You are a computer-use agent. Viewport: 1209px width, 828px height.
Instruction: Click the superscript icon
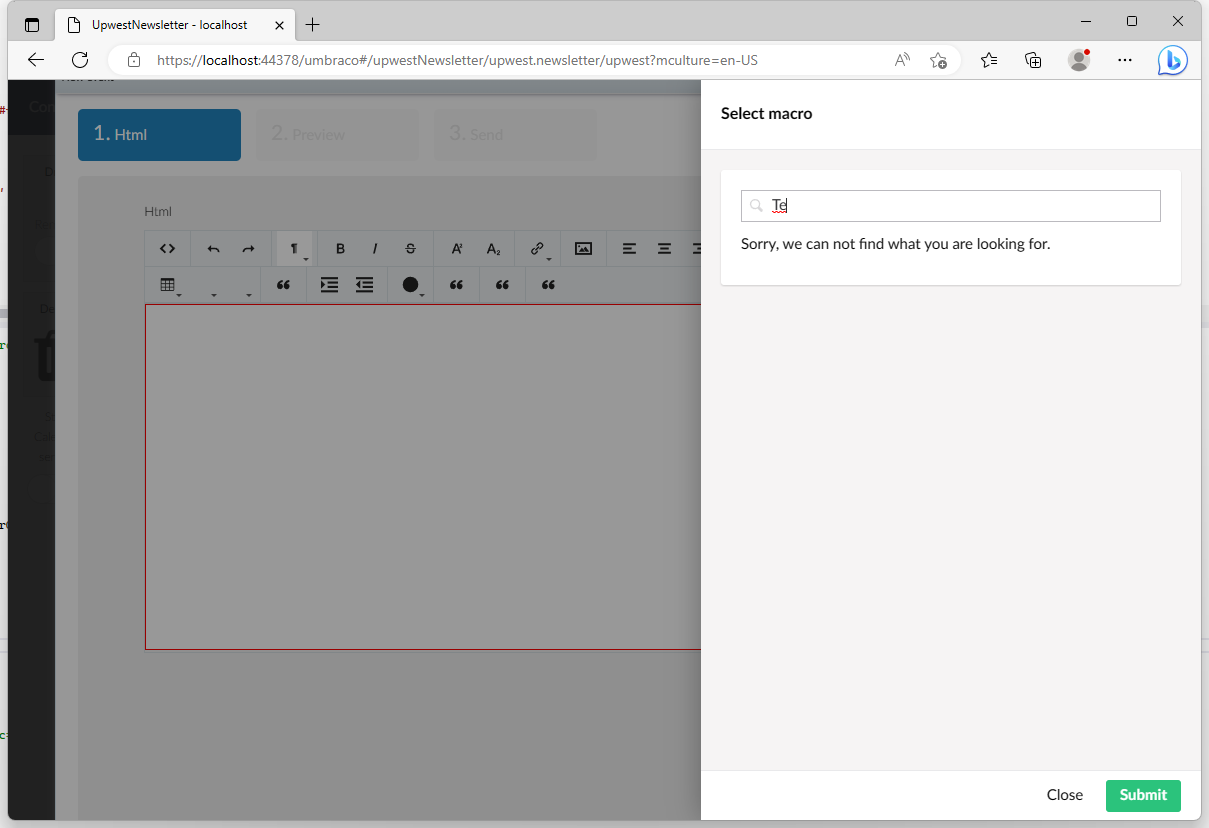(x=457, y=249)
